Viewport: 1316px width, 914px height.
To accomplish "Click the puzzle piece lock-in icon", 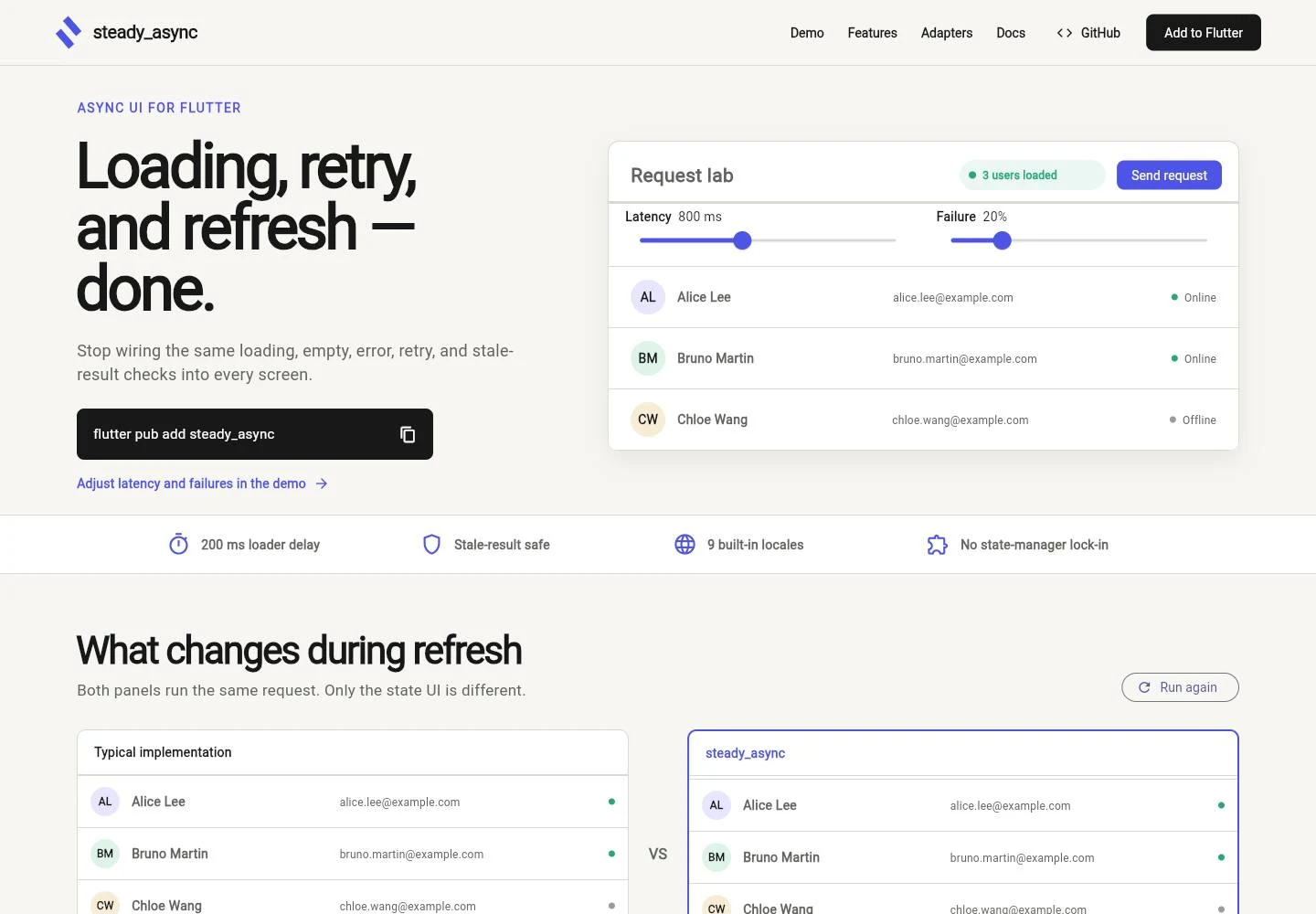I will [938, 545].
